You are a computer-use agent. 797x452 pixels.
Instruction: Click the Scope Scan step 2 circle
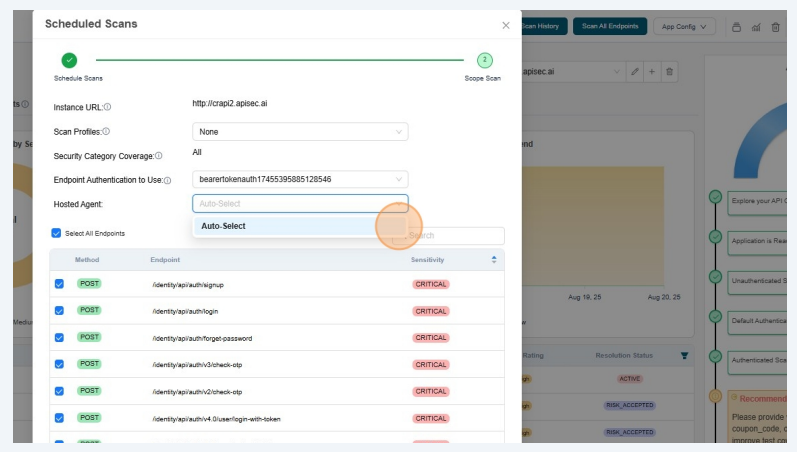coord(484,60)
